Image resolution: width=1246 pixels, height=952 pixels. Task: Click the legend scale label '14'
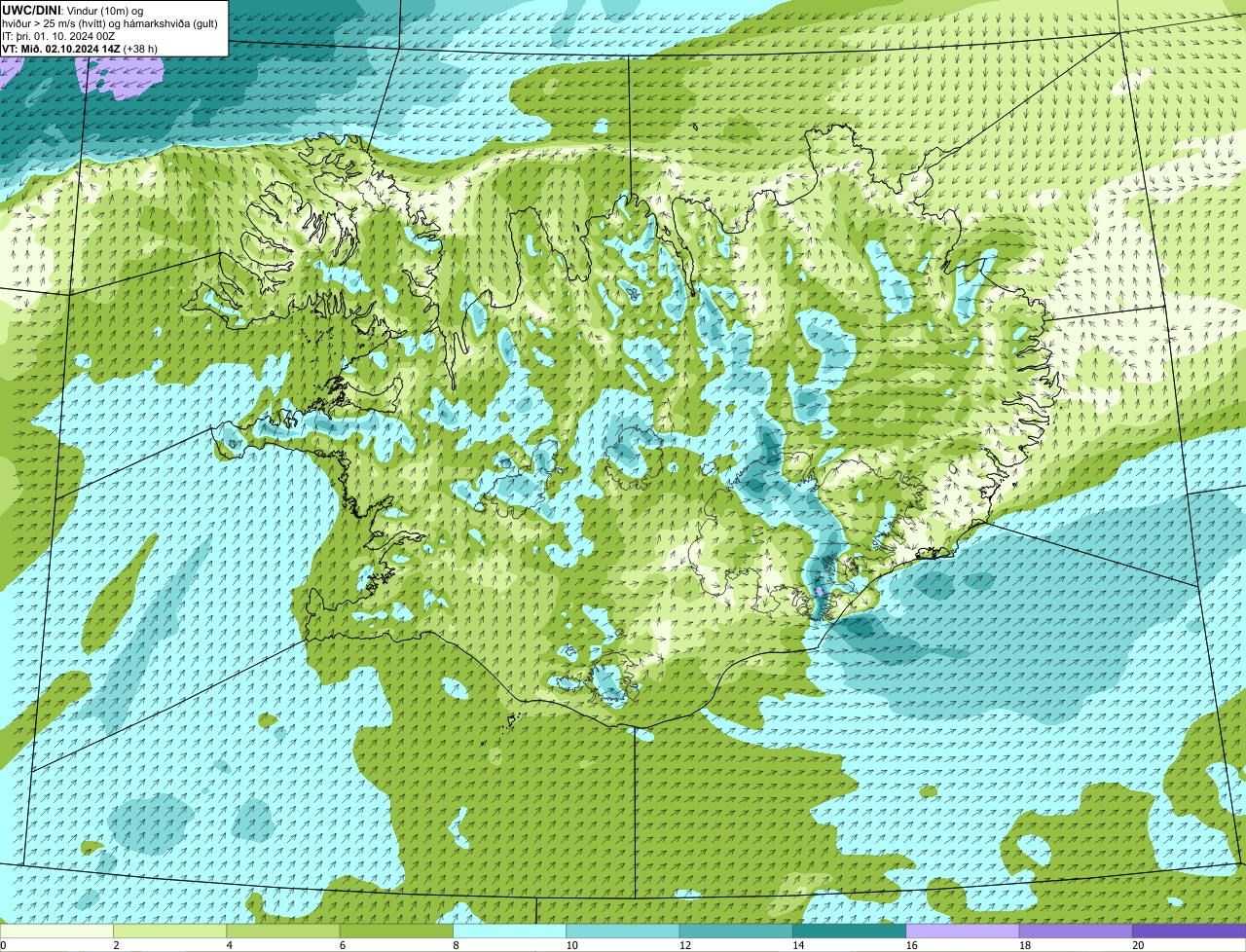pyautogui.click(x=798, y=945)
